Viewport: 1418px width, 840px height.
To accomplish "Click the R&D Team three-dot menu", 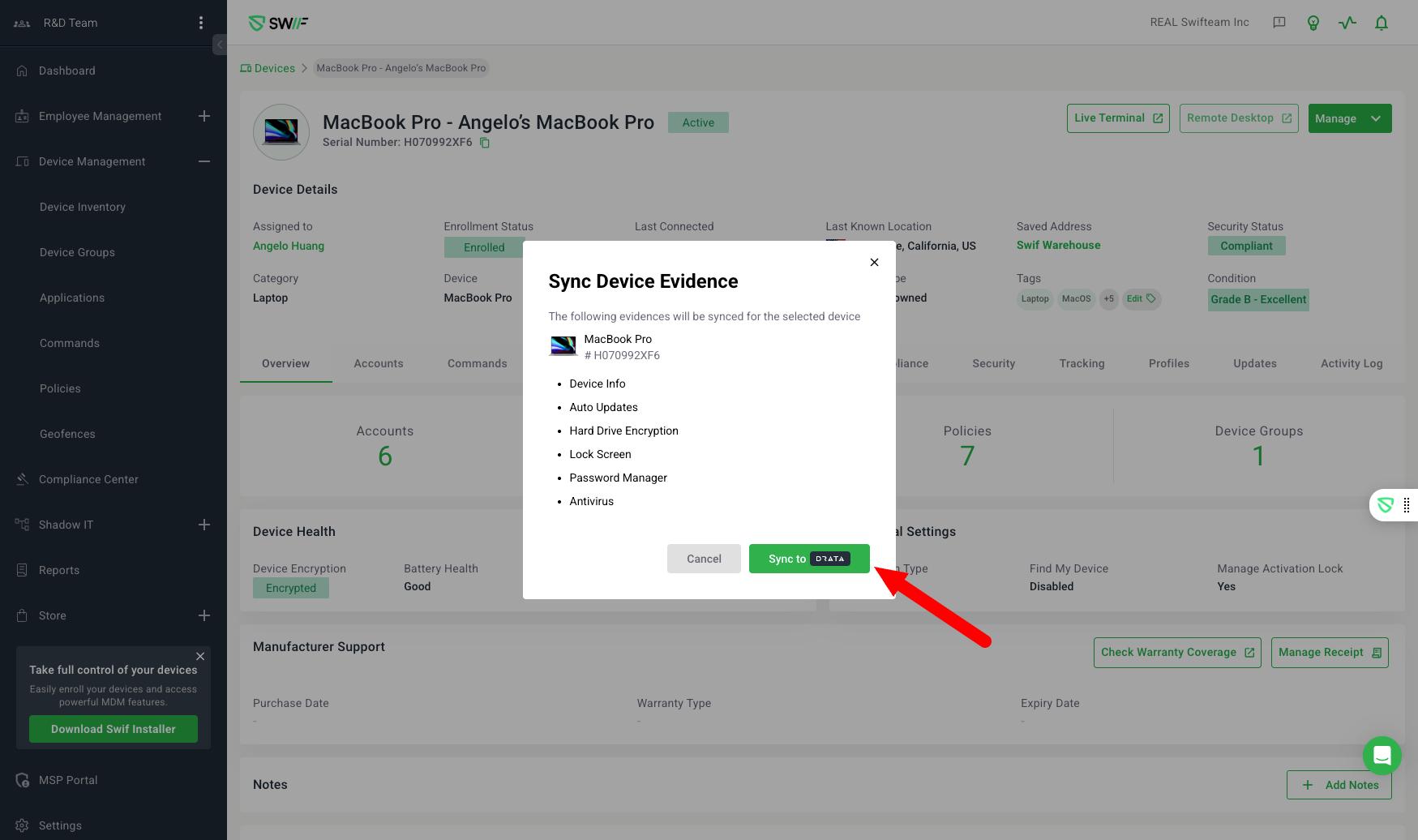I will [201, 23].
